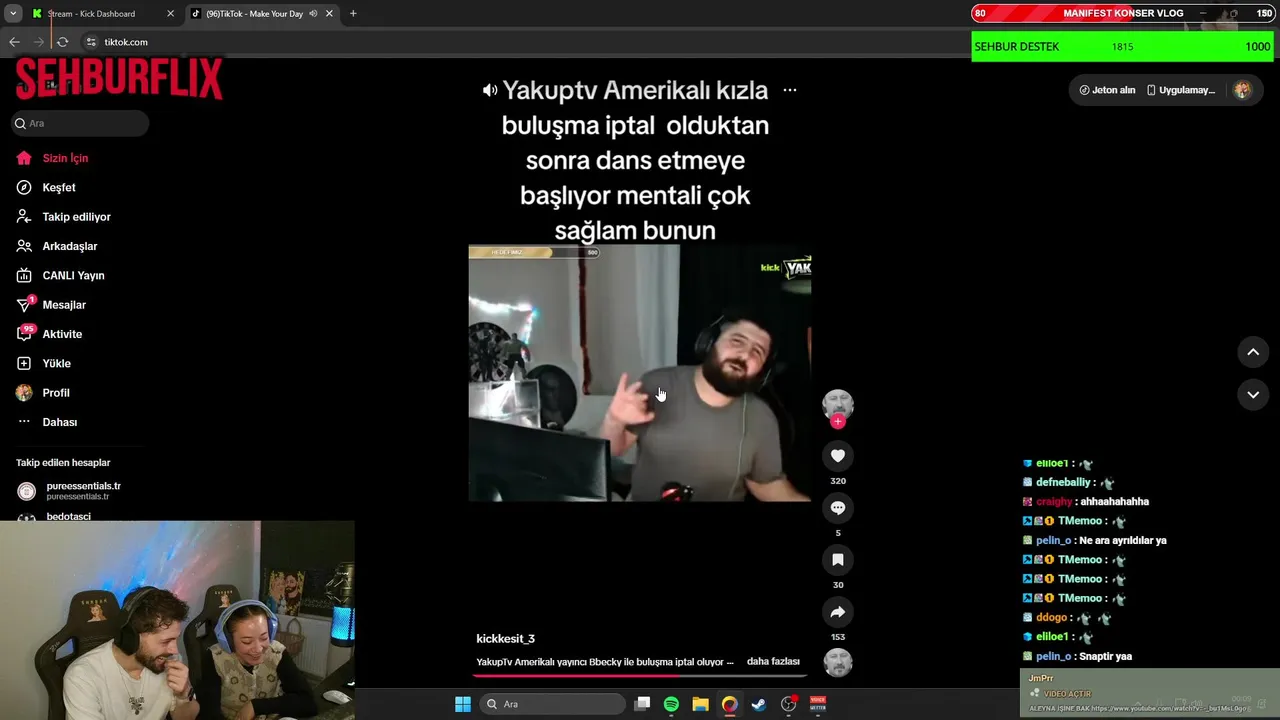
Task: Open Task View on the taskbar
Action: click(643, 704)
